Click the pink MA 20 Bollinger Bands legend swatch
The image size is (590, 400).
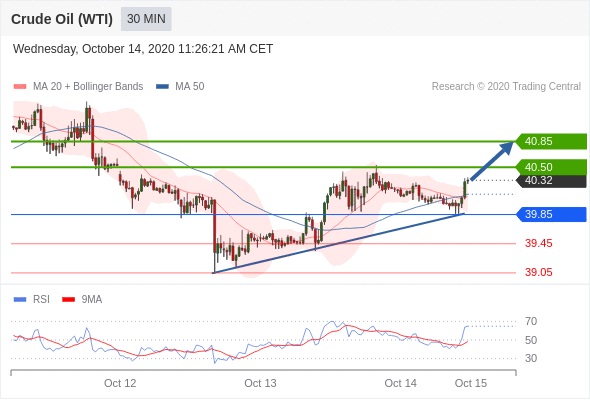click(x=20, y=87)
